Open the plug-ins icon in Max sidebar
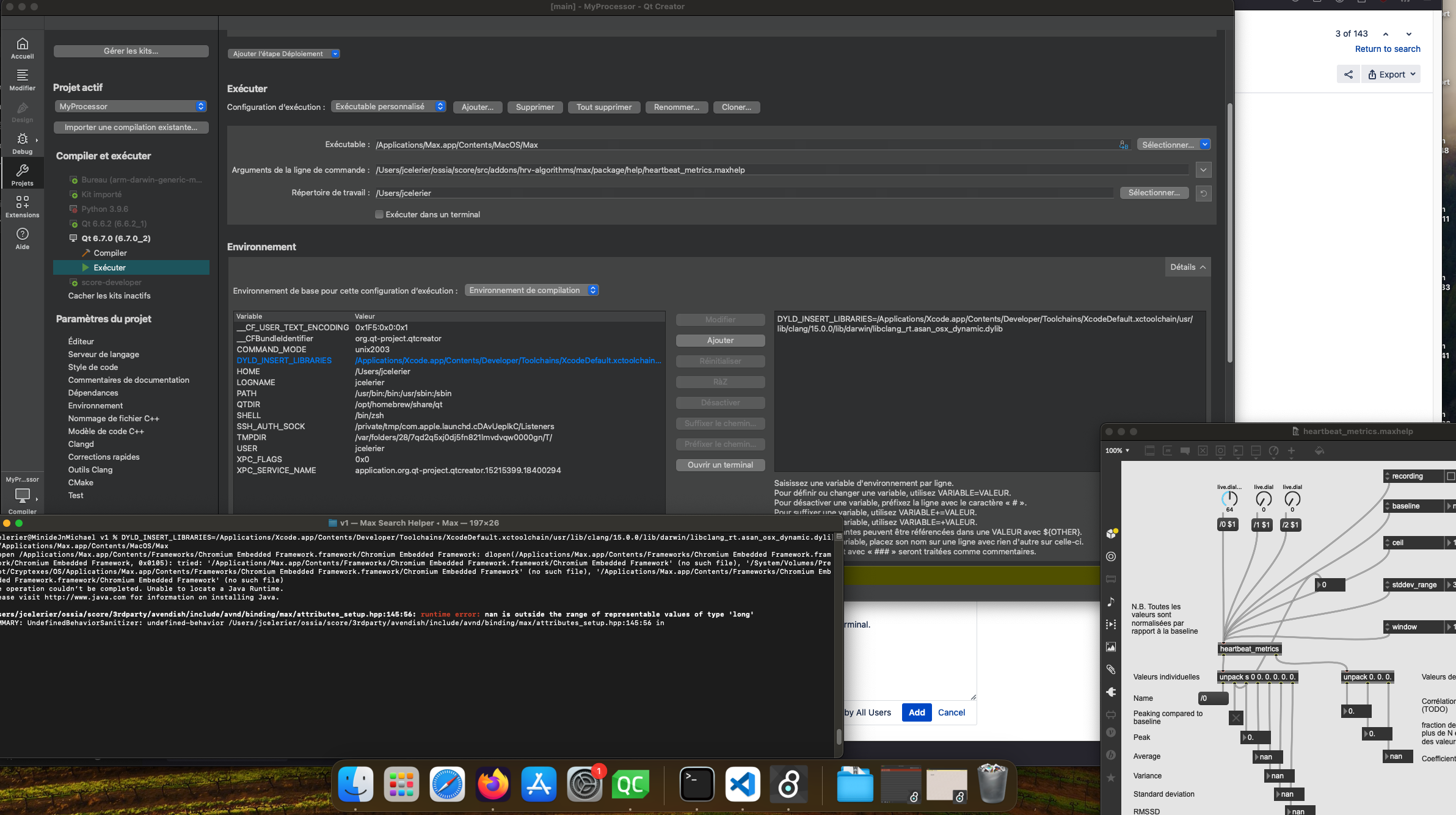Screen dimensions: 1456x815 pos(1111,692)
